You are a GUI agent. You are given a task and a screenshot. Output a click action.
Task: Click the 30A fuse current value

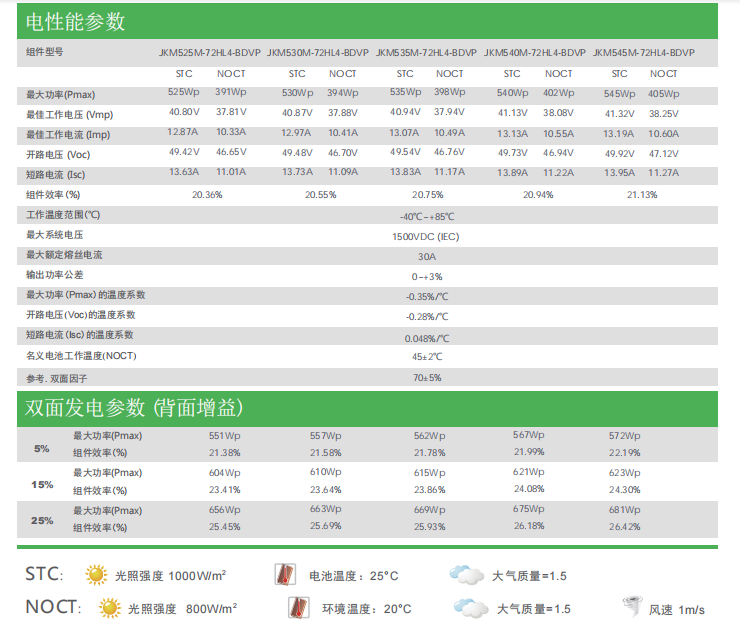point(427,257)
